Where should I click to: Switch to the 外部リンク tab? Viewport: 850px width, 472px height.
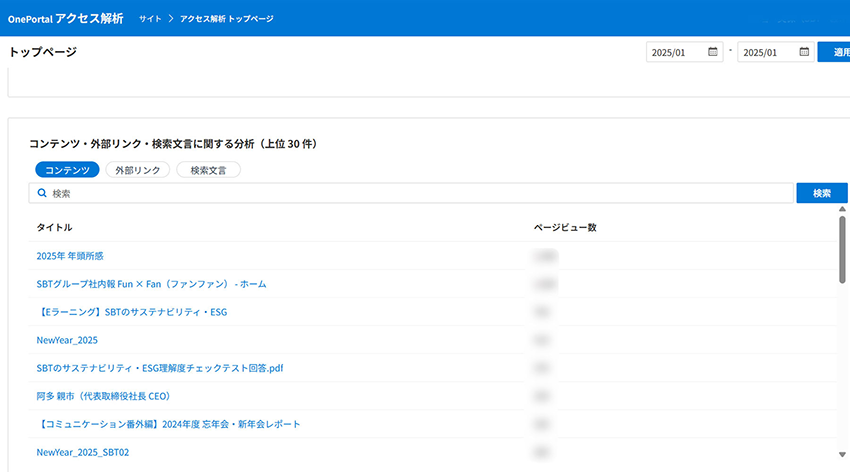click(138, 170)
